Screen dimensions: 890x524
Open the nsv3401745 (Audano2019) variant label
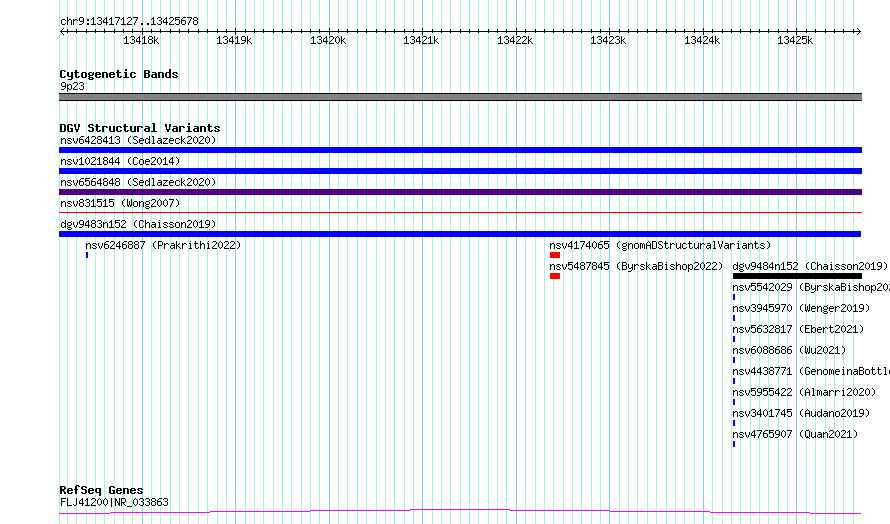pos(801,413)
